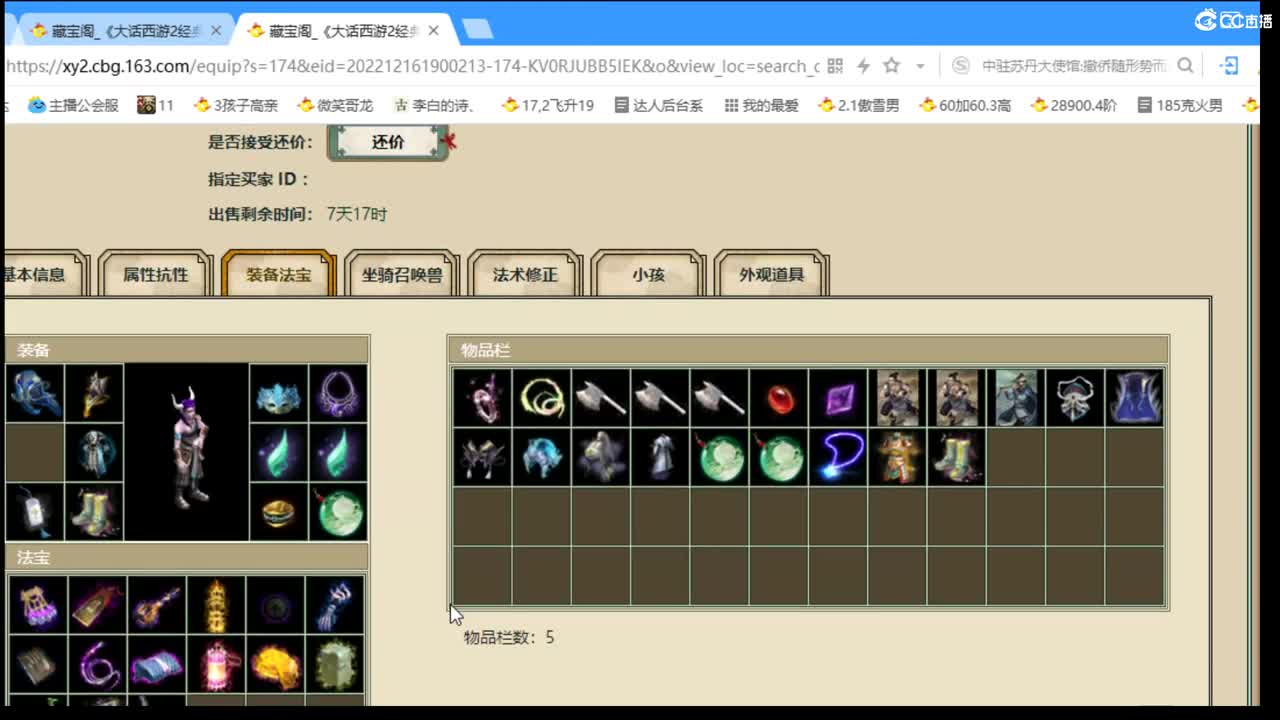This screenshot has height=720, width=1280.
Task: Click the browser search box
Action: [1072, 66]
